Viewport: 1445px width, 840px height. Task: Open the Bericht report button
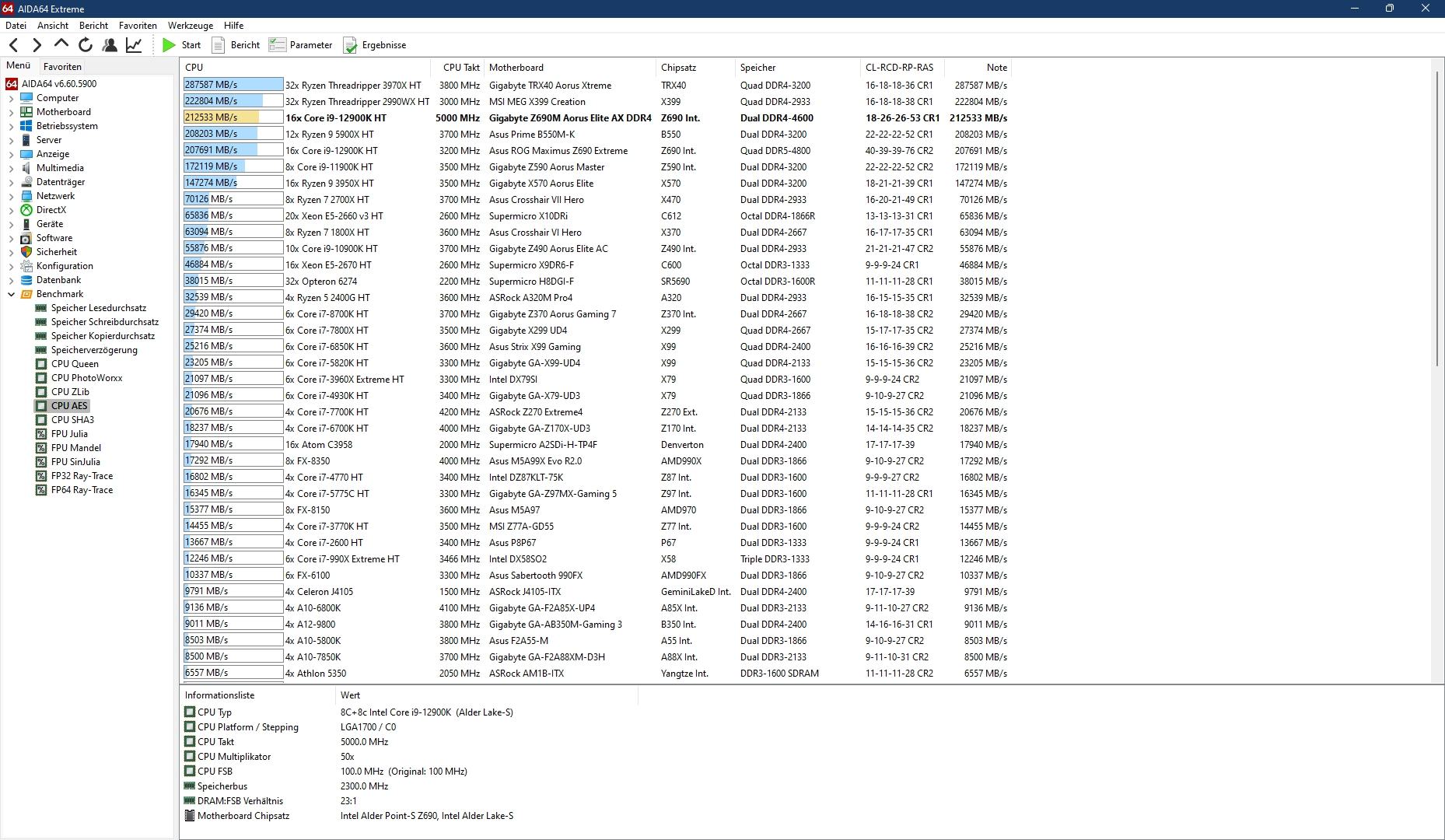(236, 45)
